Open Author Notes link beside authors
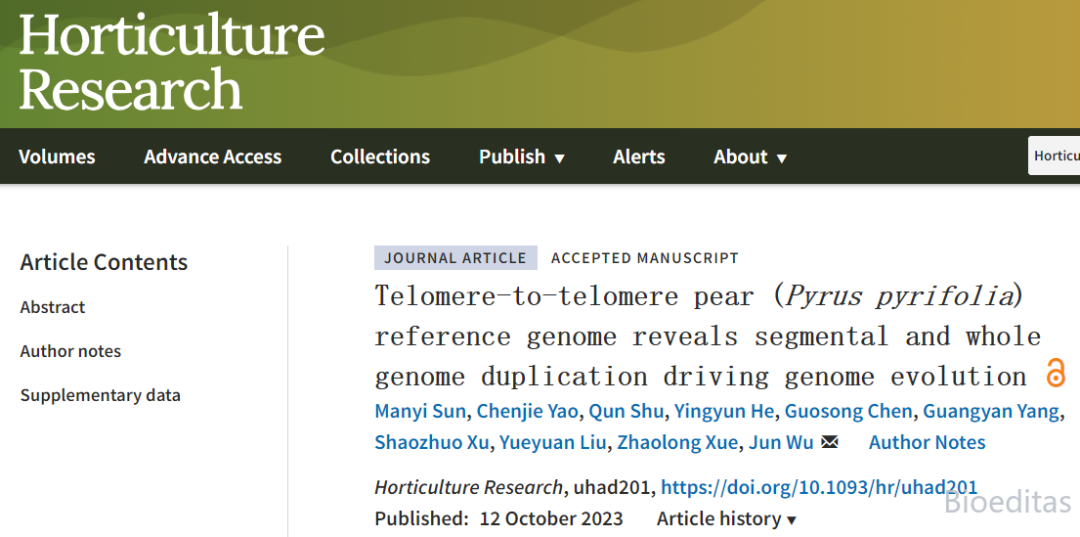1080x537 pixels. click(x=927, y=442)
